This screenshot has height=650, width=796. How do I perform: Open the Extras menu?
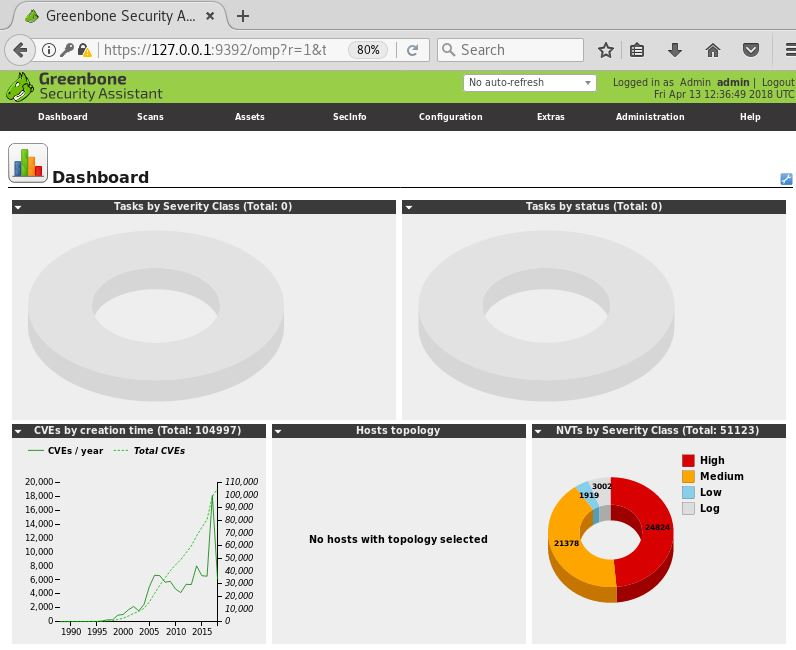[x=550, y=117]
